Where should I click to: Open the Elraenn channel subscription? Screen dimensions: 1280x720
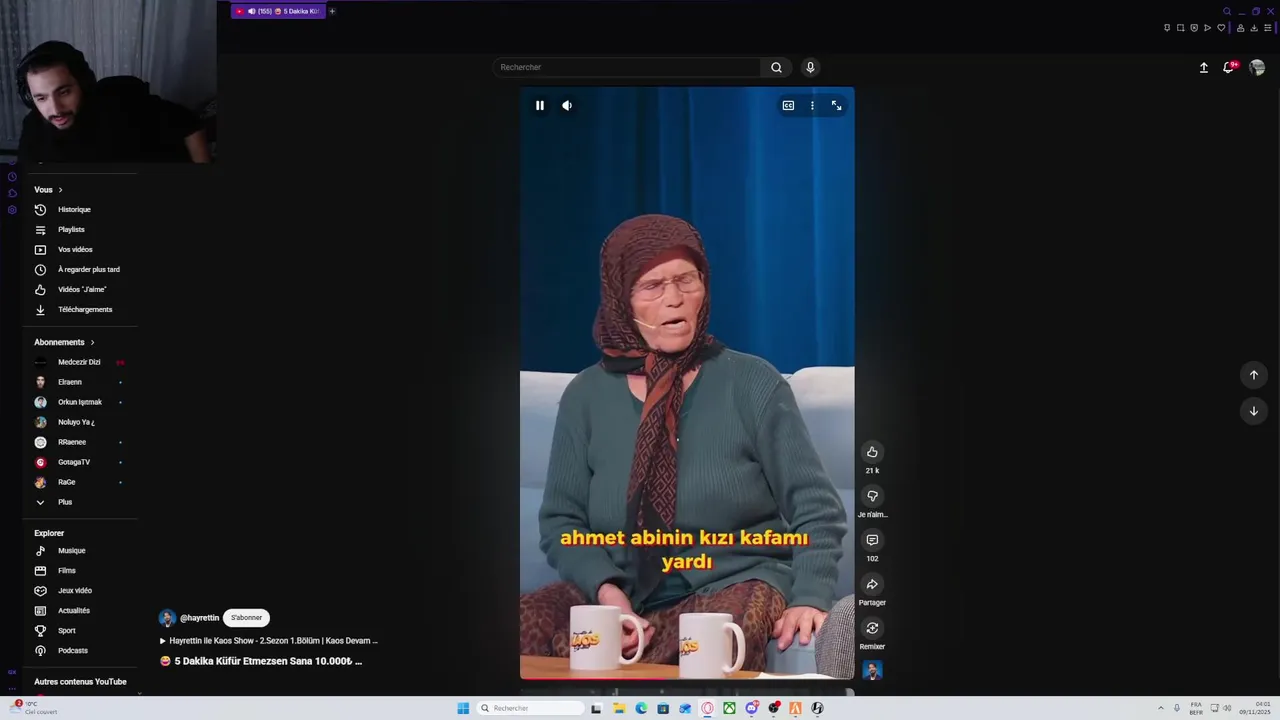click(70, 382)
